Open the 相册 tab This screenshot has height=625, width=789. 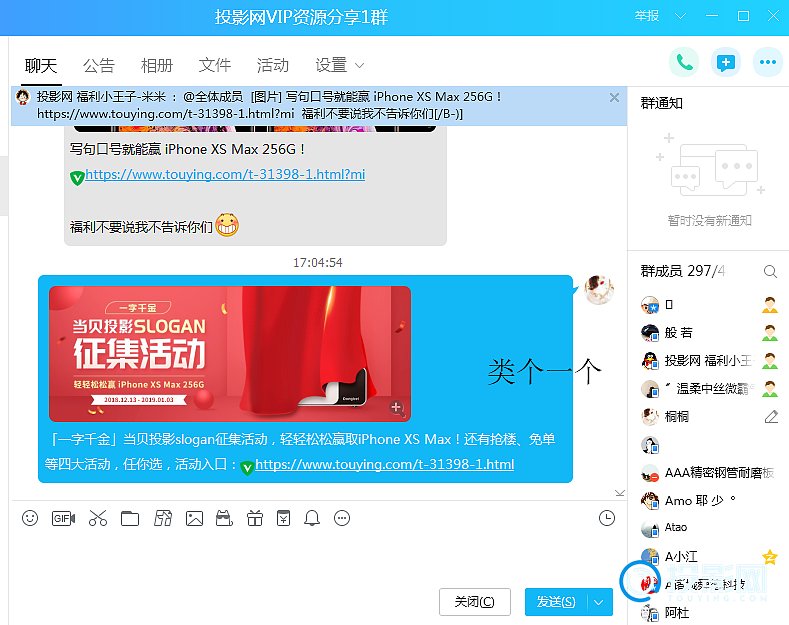click(157, 65)
